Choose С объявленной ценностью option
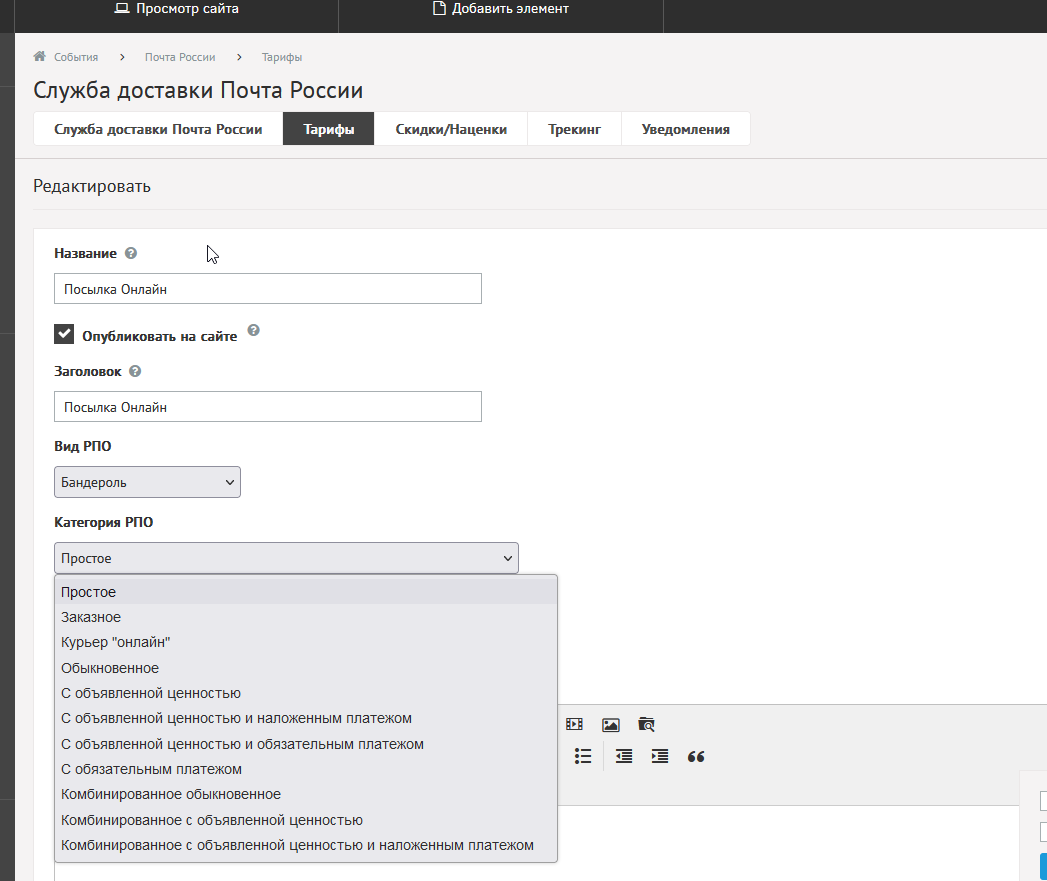 [x=306, y=693]
